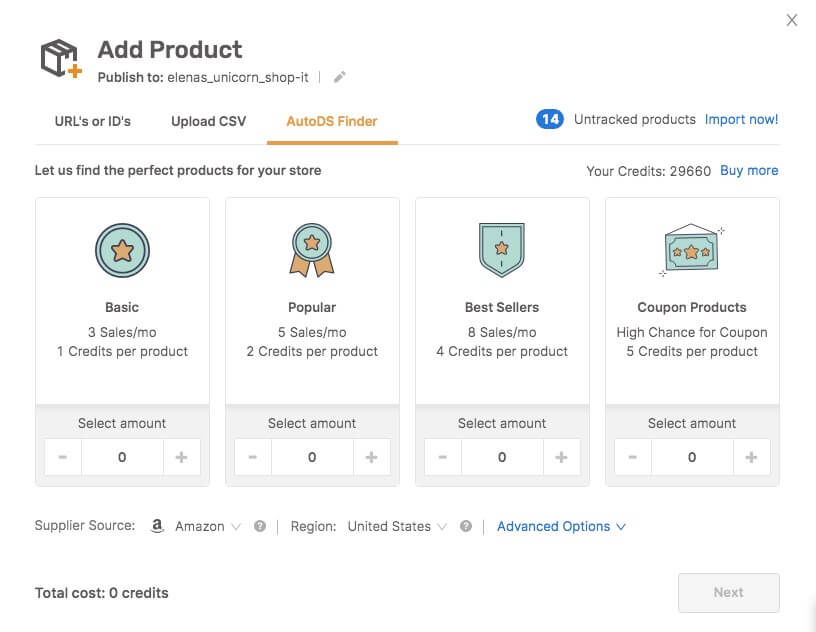Viewport: 816px width, 632px height.
Task: Click the 14 untracked products badge
Action: click(550, 119)
